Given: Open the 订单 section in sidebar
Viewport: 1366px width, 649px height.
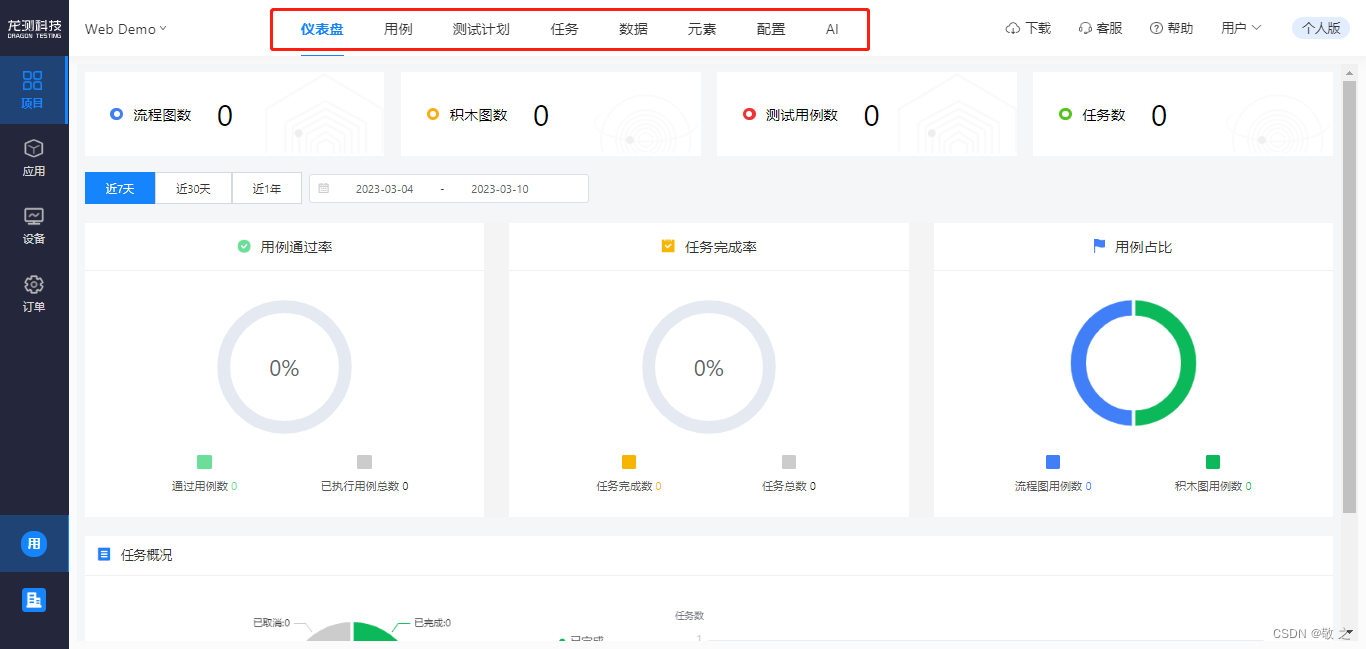Looking at the screenshot, I should tap(33, 294).
